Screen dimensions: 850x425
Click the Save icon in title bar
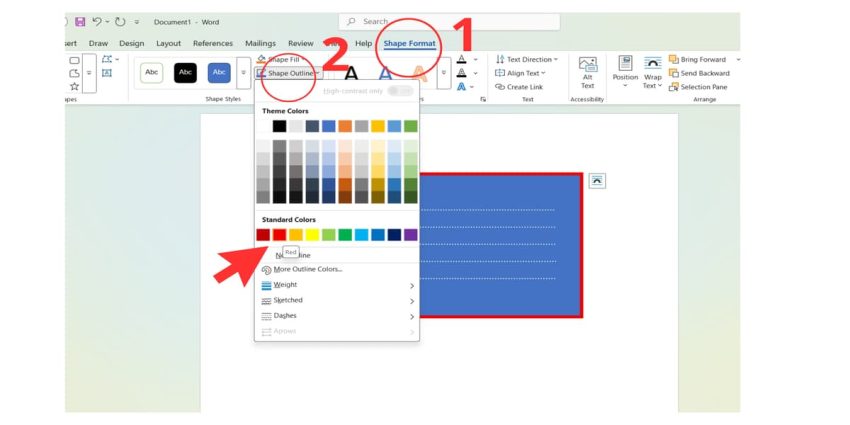tap(79, 21)
